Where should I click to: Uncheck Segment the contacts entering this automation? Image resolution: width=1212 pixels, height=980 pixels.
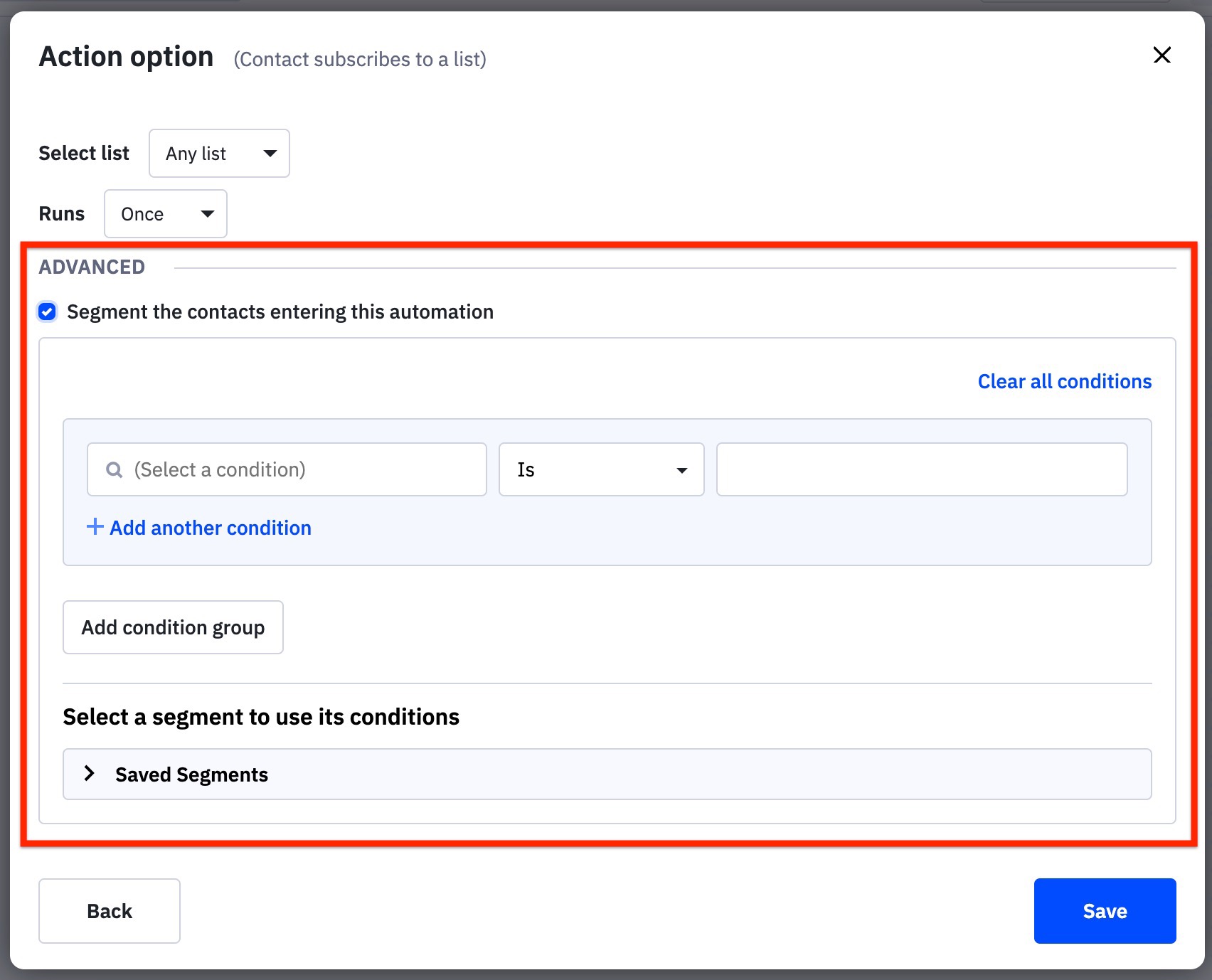[x=48, y=311]
